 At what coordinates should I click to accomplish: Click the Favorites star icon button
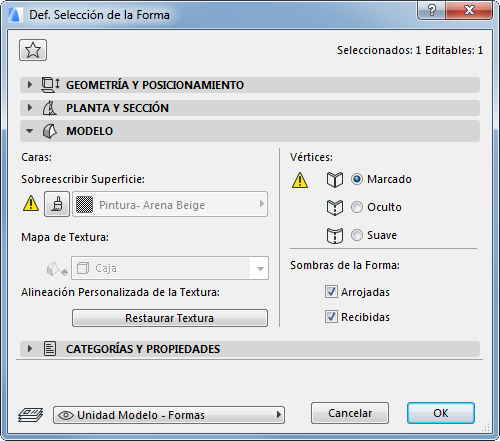pyautogui.click(x=33, y=50)
